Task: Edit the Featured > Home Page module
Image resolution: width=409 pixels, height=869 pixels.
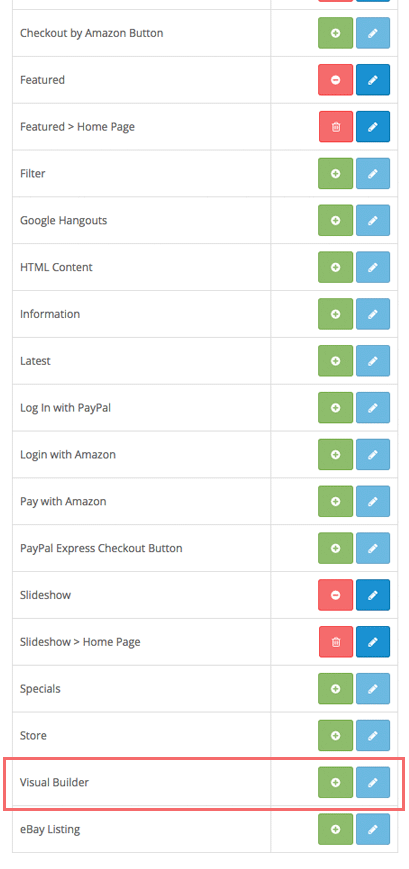Action: (x=373, y=127)
